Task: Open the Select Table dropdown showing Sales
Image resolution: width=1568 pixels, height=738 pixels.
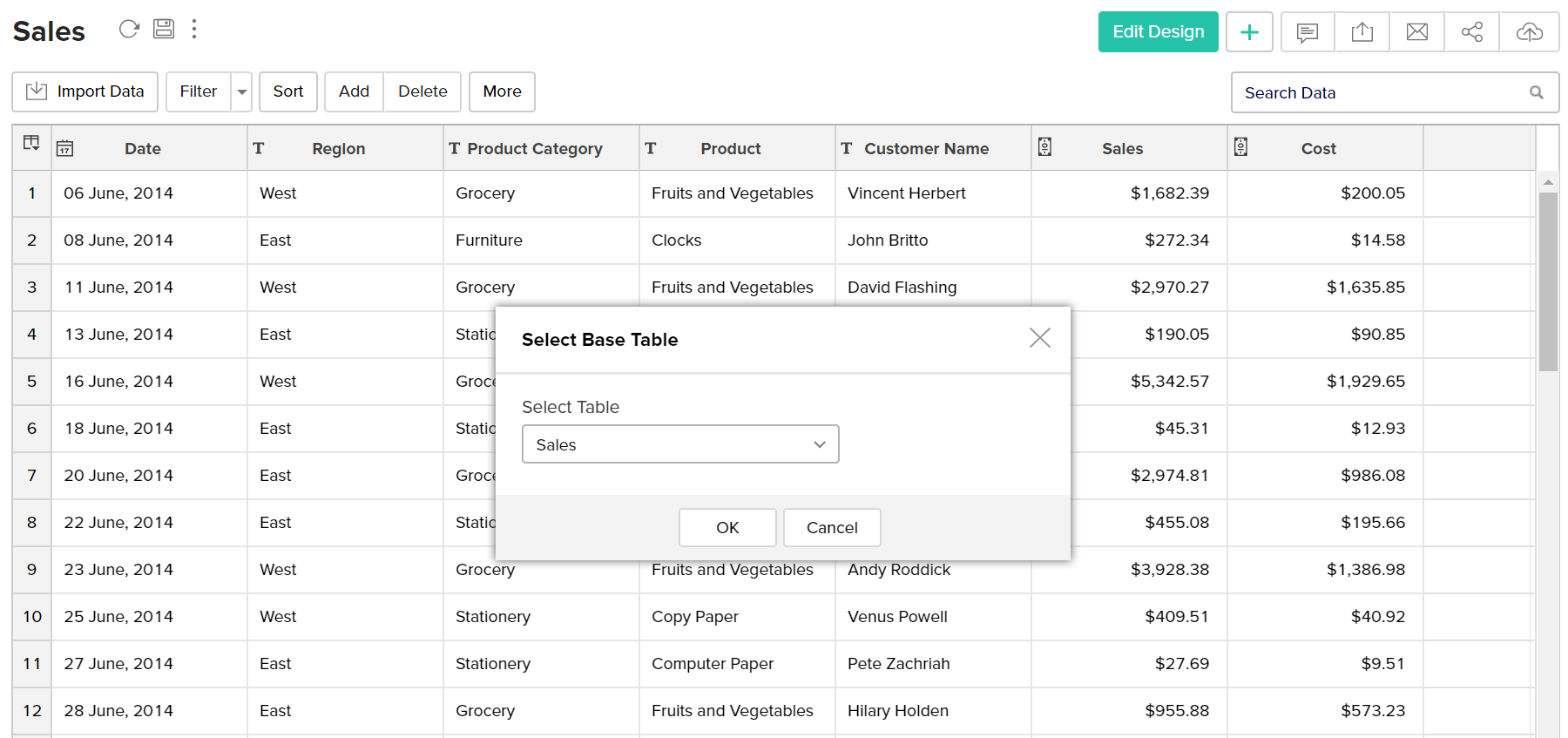Action: tap(679, 444)
